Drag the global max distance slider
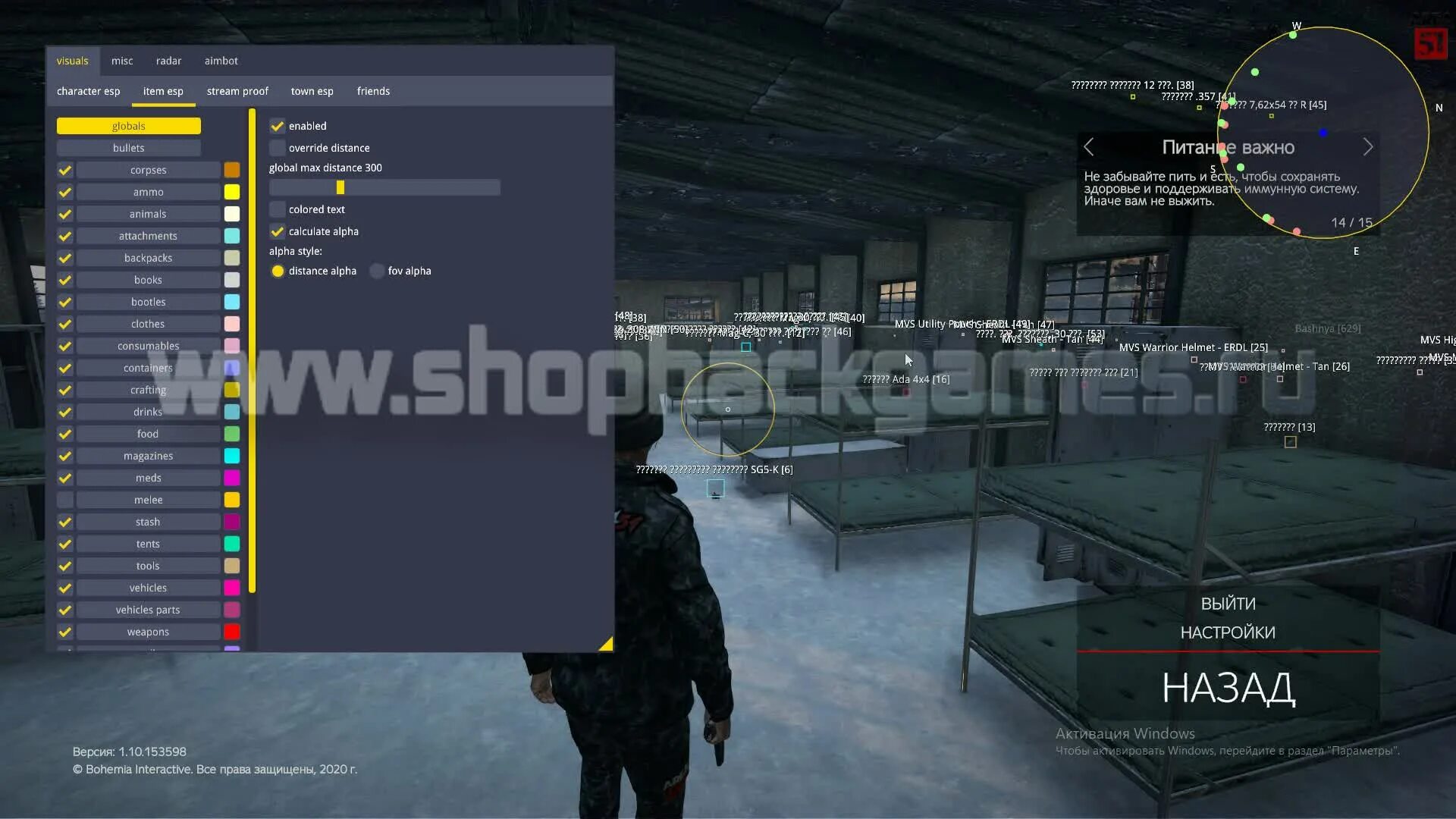This screenshot has height=819, width=1456. tap(339, 187)
